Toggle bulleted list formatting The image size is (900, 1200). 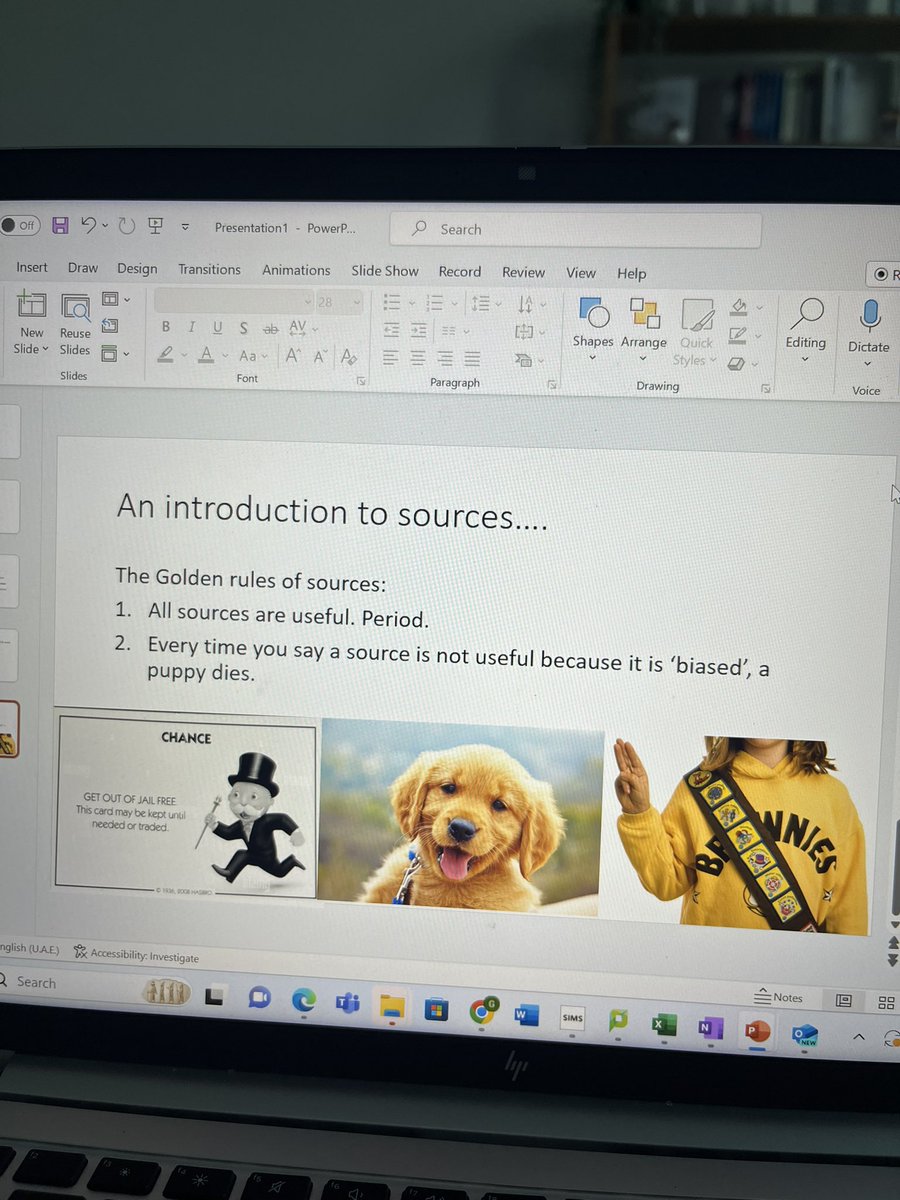(x=392, y=302)
